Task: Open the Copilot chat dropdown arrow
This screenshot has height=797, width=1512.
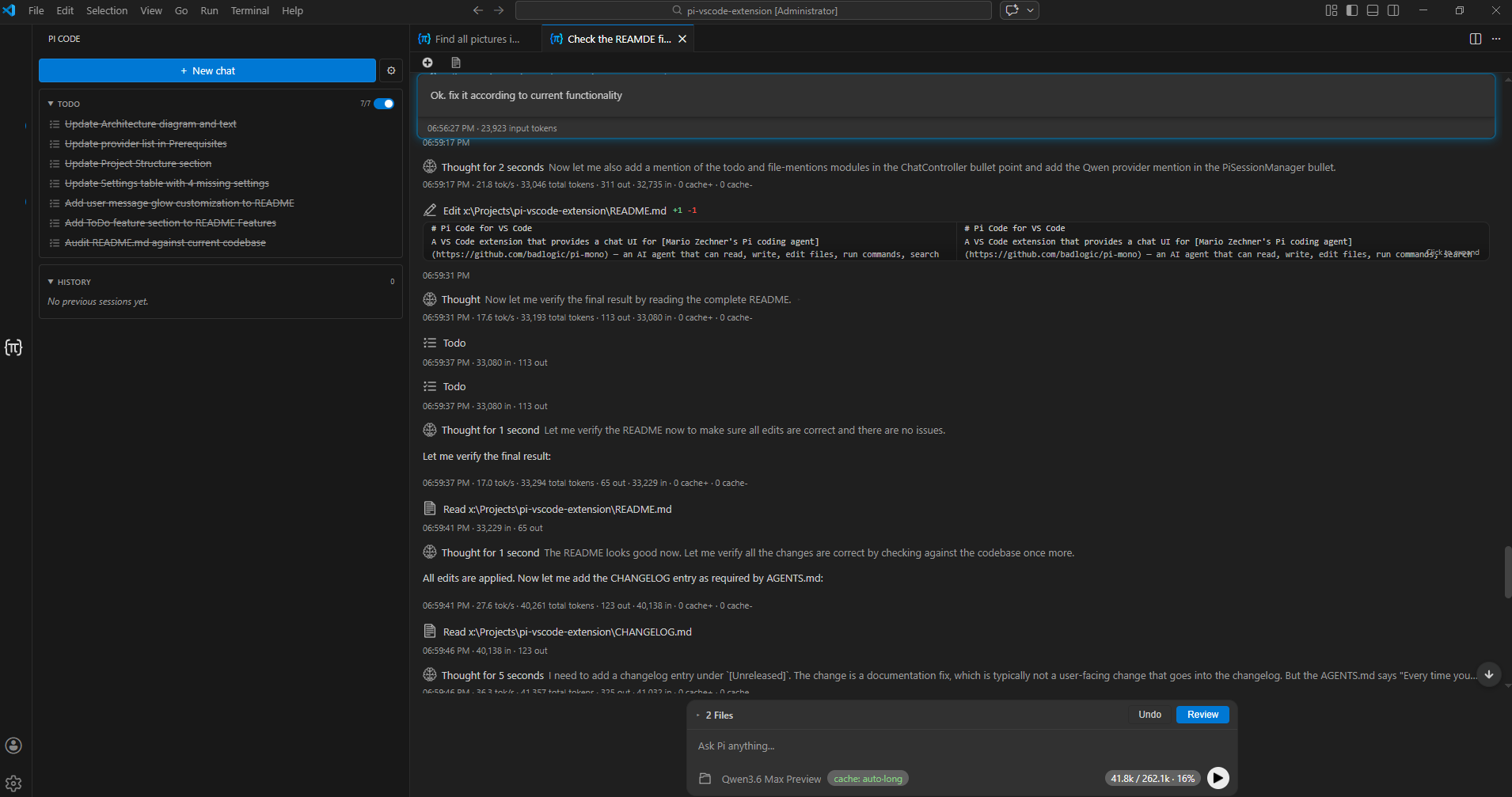Action: (1031, 10)
